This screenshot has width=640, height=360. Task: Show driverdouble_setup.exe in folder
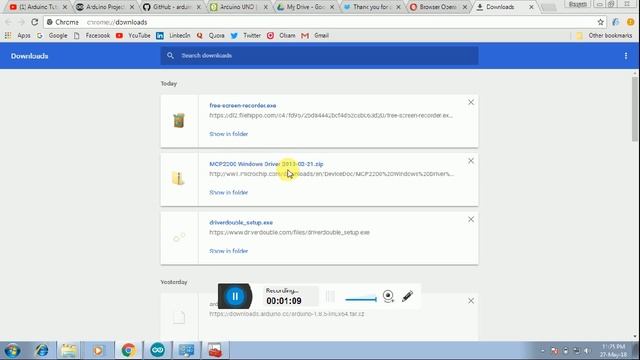click(229, 251)
